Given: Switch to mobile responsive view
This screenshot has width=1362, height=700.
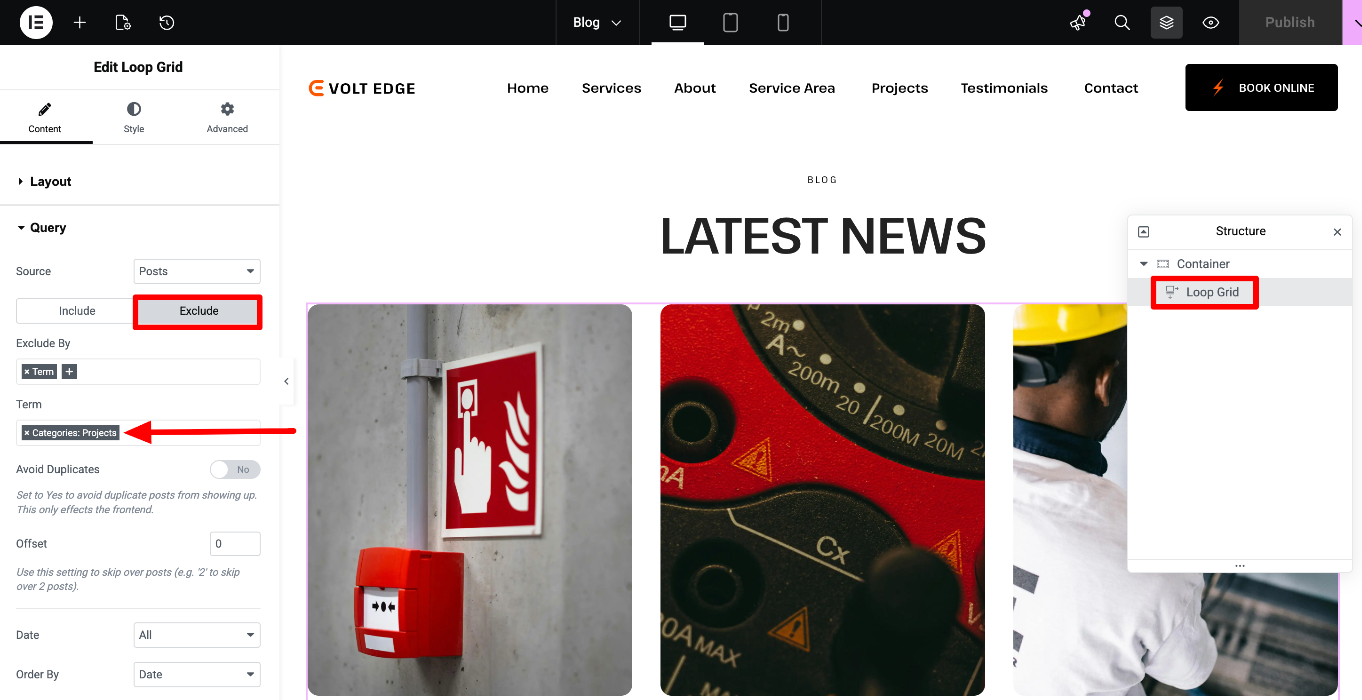Looking at the screenshot, I should pos(783,22).
